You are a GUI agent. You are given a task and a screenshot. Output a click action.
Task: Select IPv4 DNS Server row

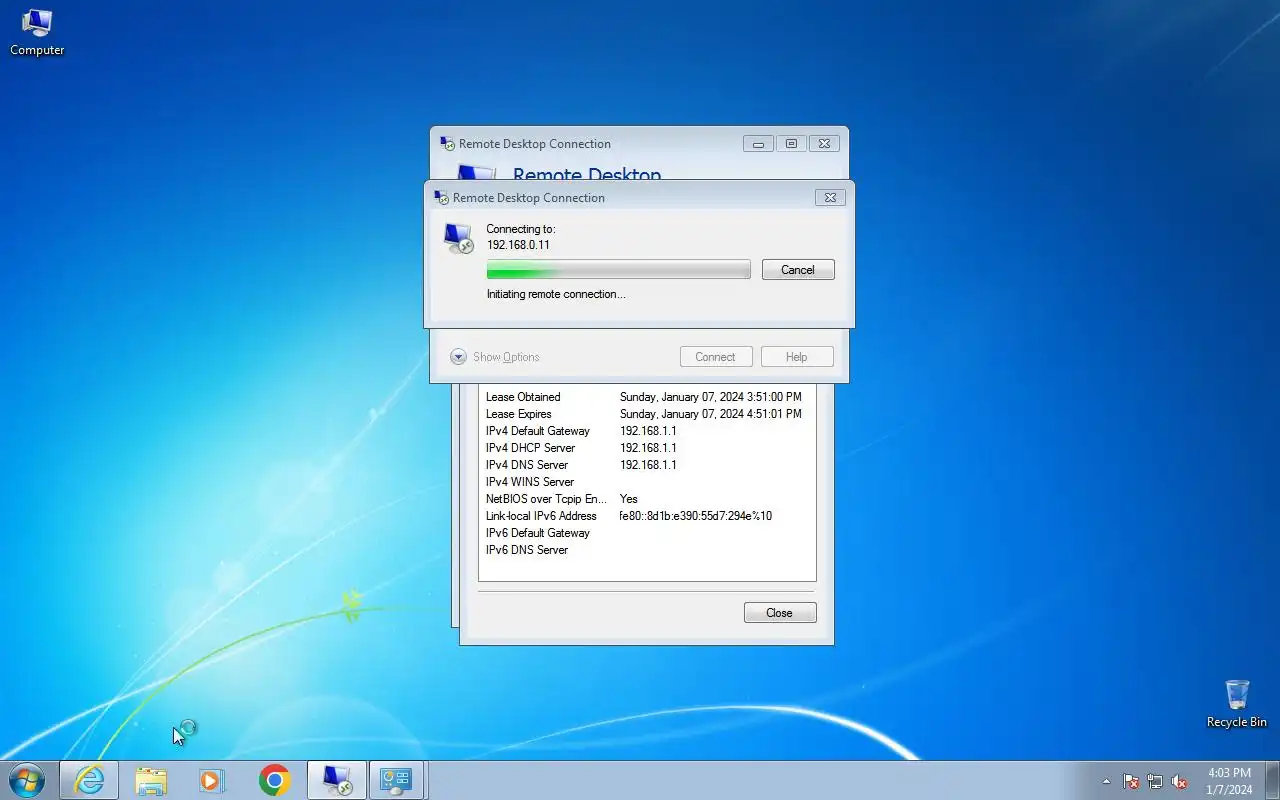[646, 465]
